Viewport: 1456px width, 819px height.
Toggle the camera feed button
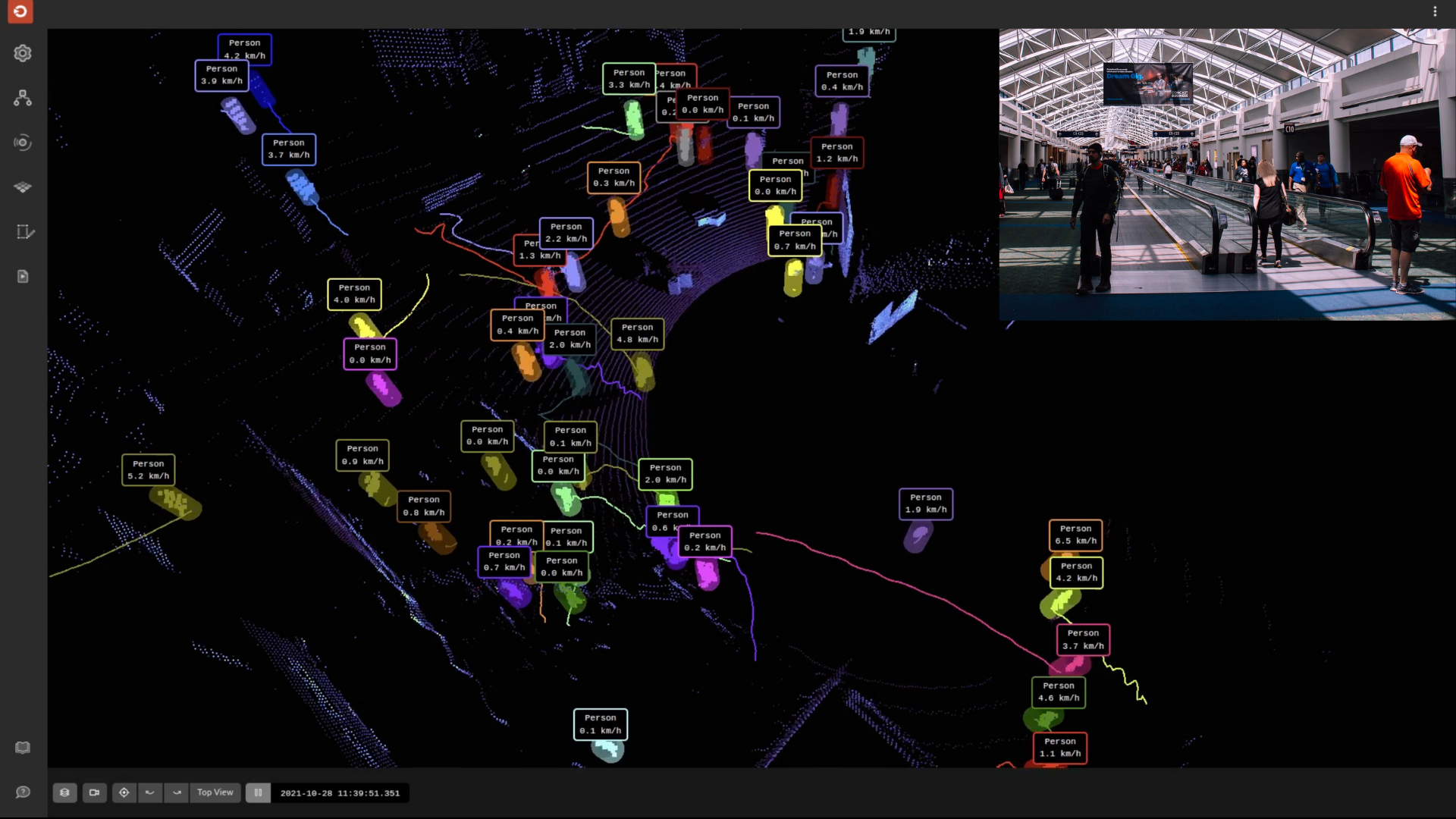pyautogui.click(x=94, y=792)
